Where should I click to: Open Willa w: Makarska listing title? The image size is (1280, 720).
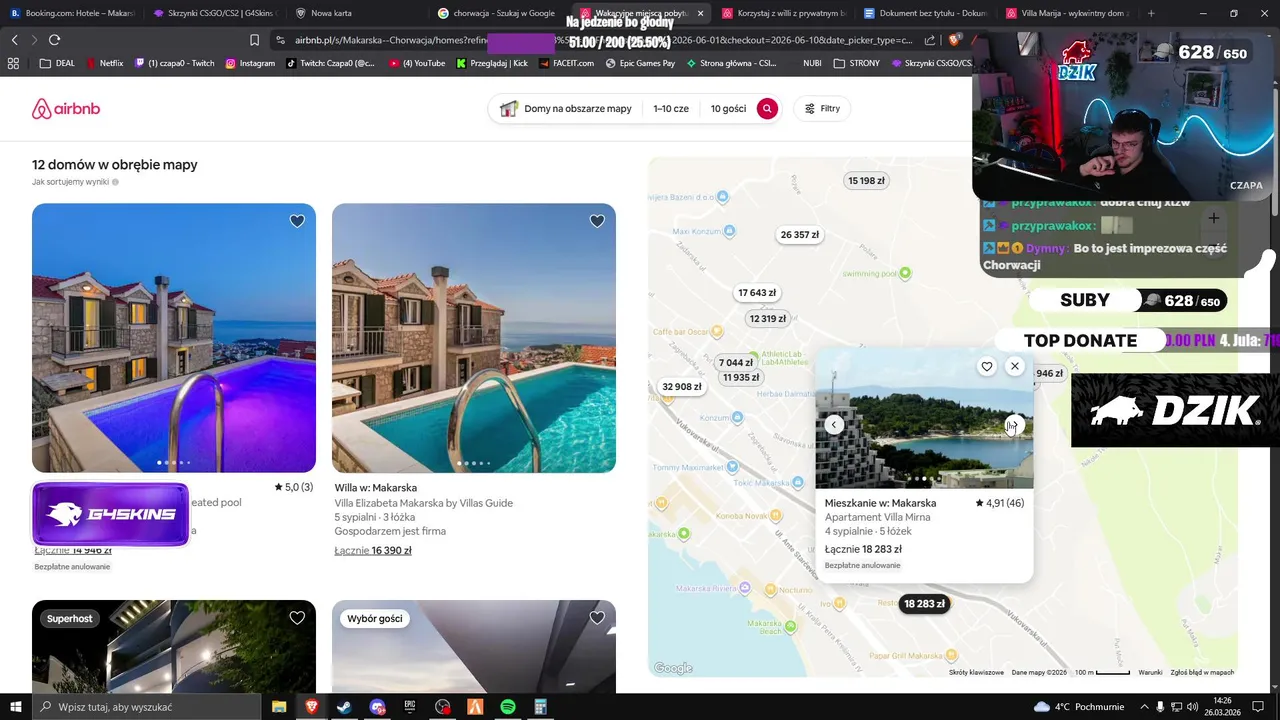pos(376,488)
